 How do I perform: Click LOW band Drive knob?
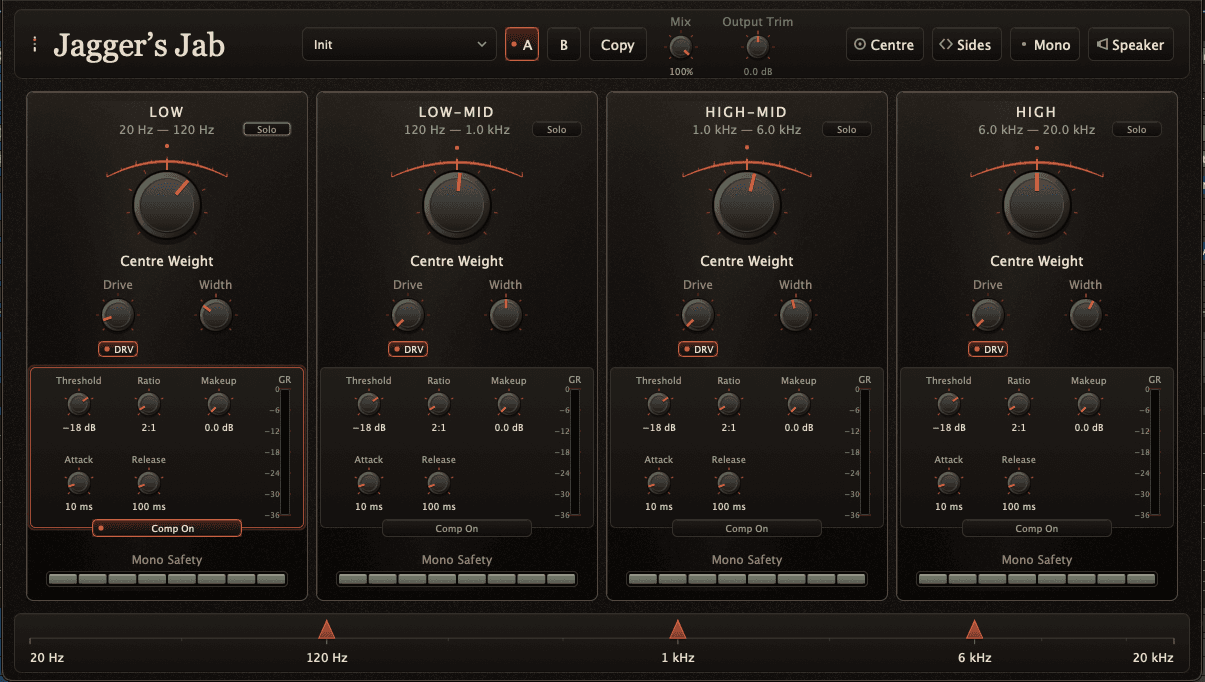point(118,316)
